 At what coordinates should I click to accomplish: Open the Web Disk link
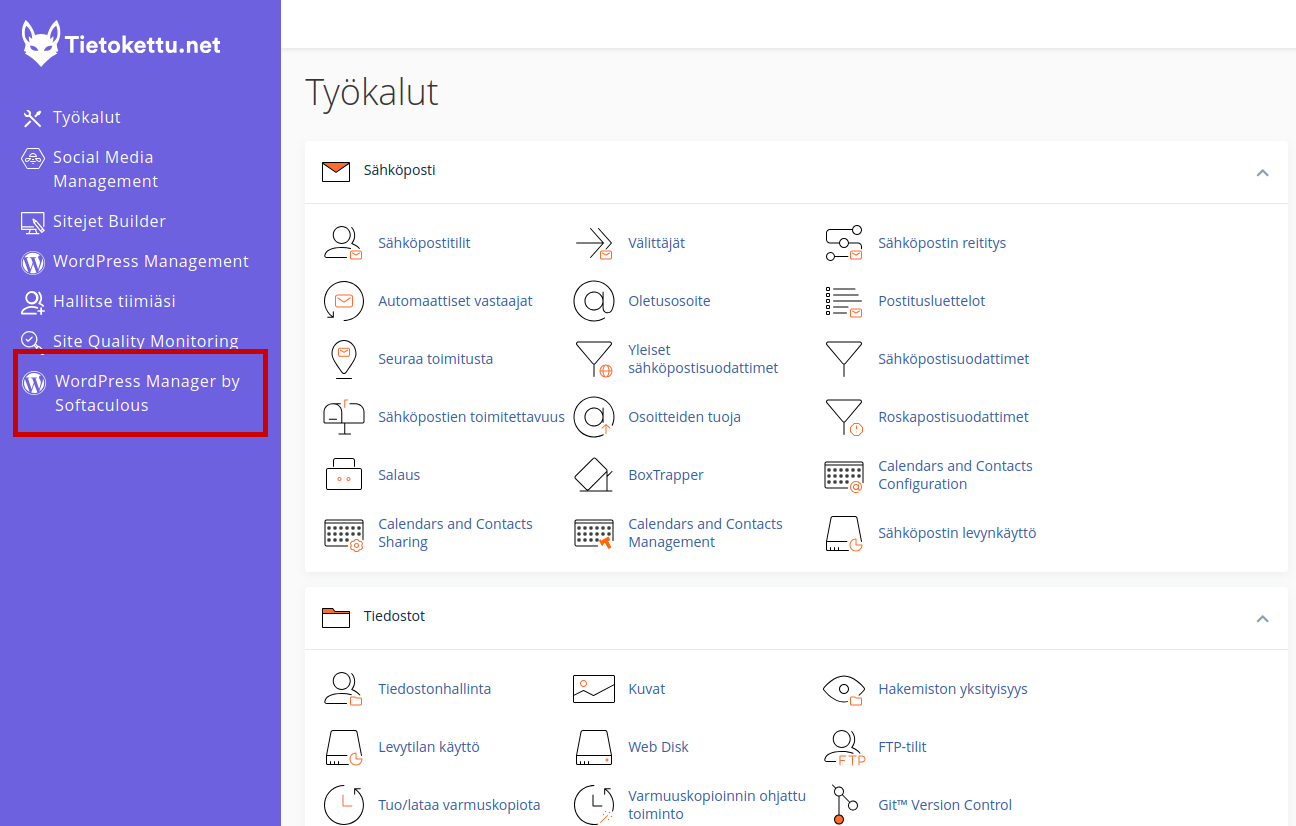pyautogui.click(x=658, y=747)
